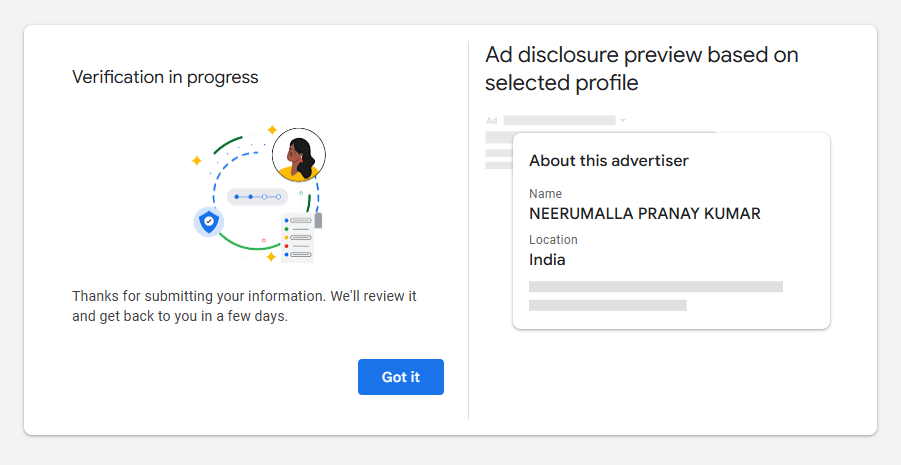Image resolution: width=901 pixels, height=465 pixels.
Task: Click the About this advertiser title
Action: point(609,160)
